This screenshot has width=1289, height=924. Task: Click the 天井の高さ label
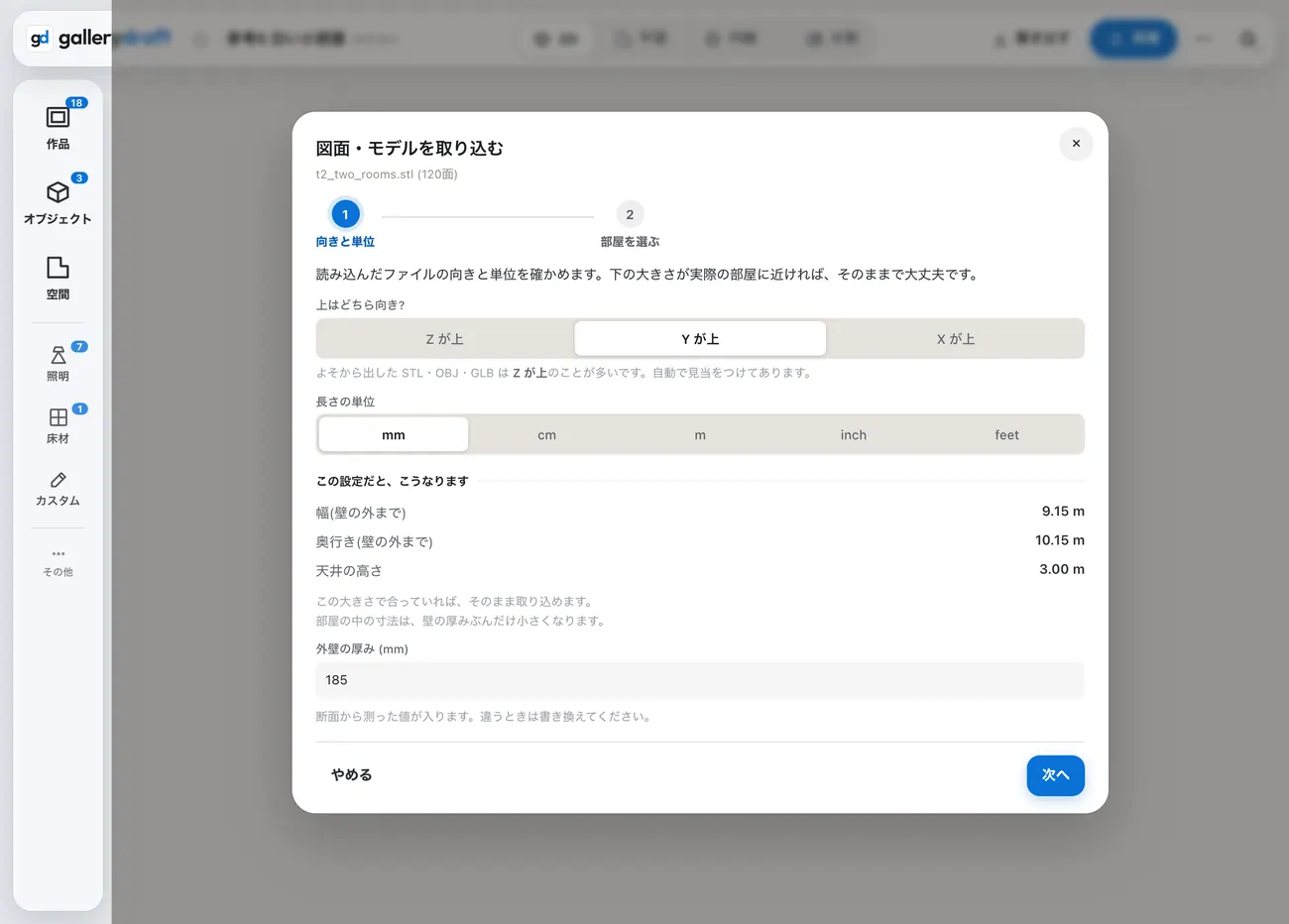pyautogui.click(x=349, y=571)
